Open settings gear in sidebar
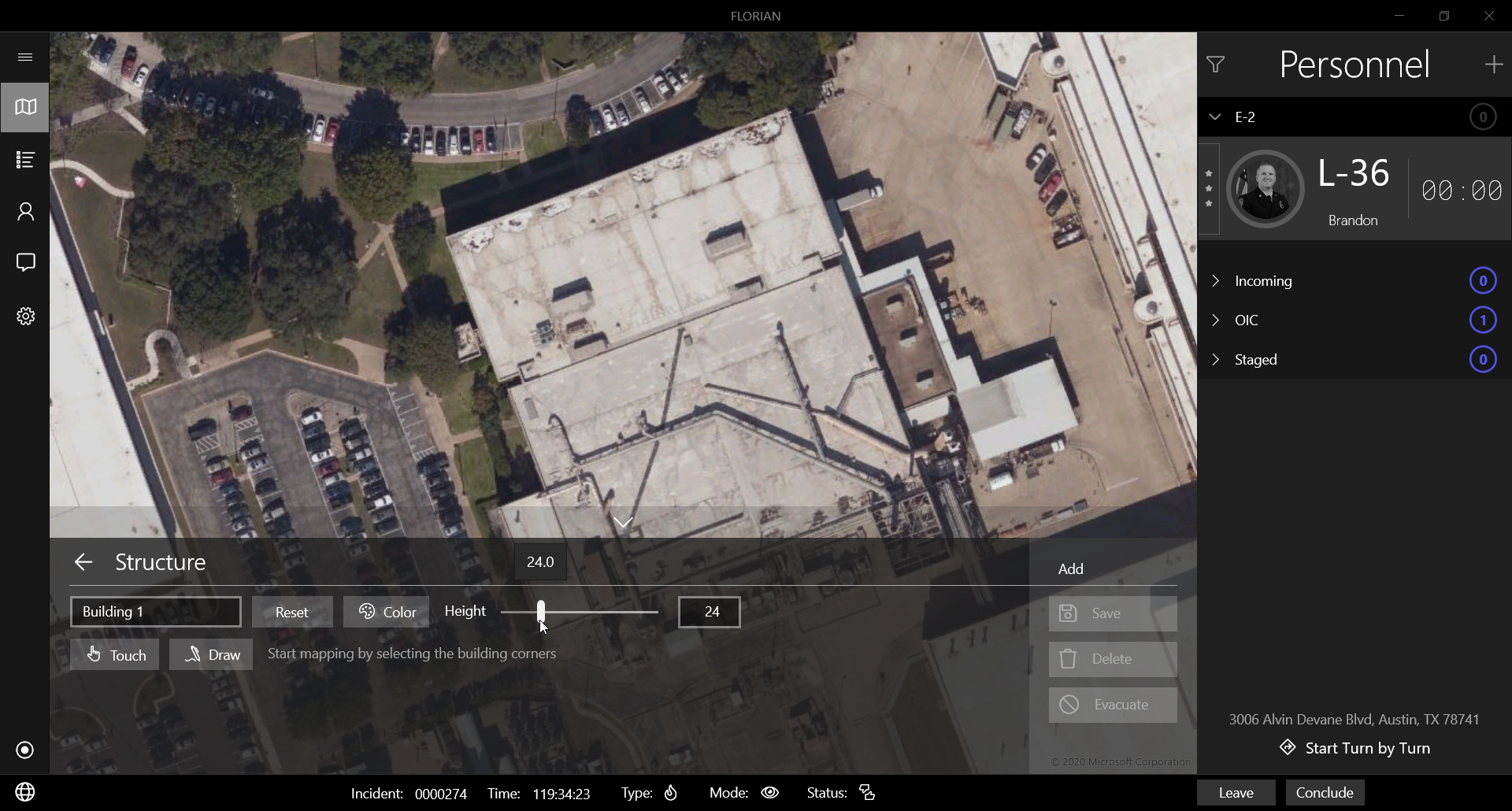Image resolution: width=1512 pixels, height=811 pixels. tap(25, 317)
